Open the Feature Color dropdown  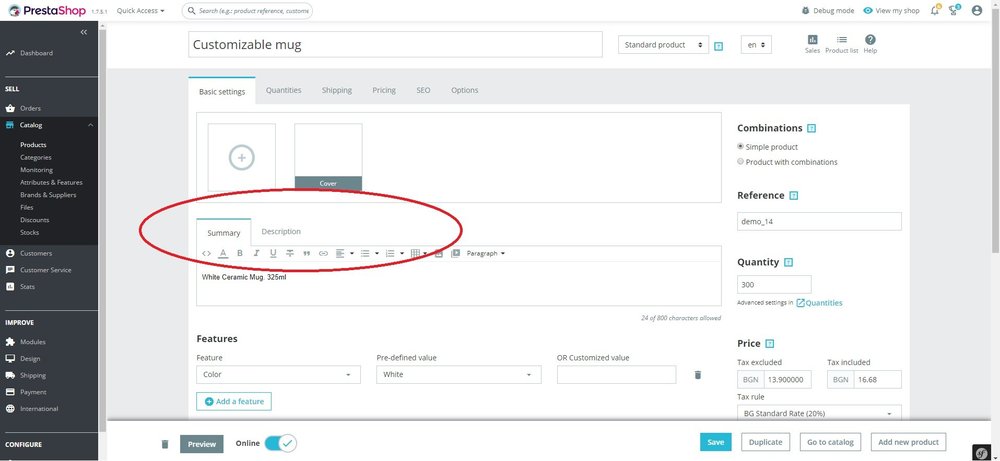(x=278, y=375)
